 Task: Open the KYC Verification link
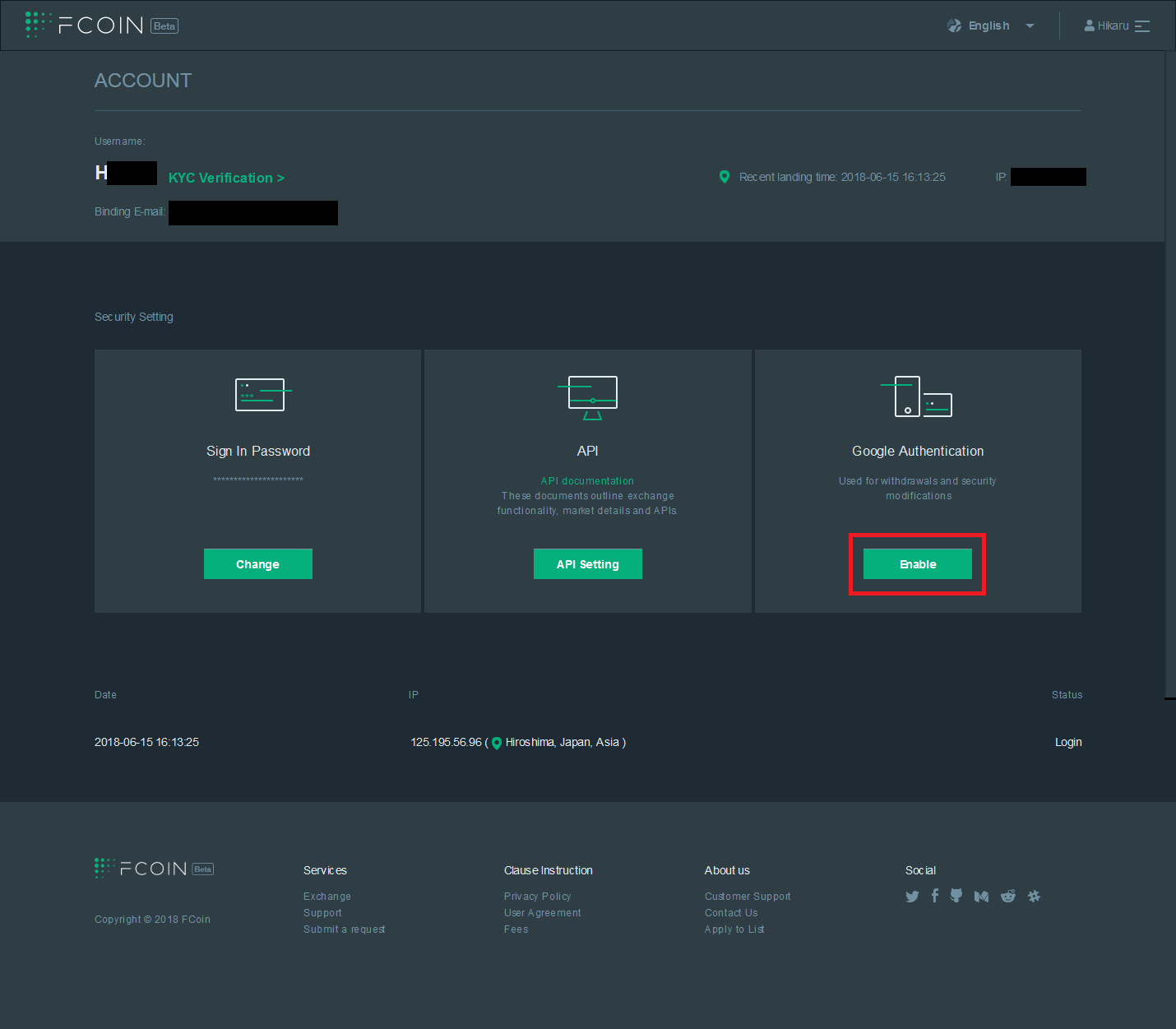226,178
